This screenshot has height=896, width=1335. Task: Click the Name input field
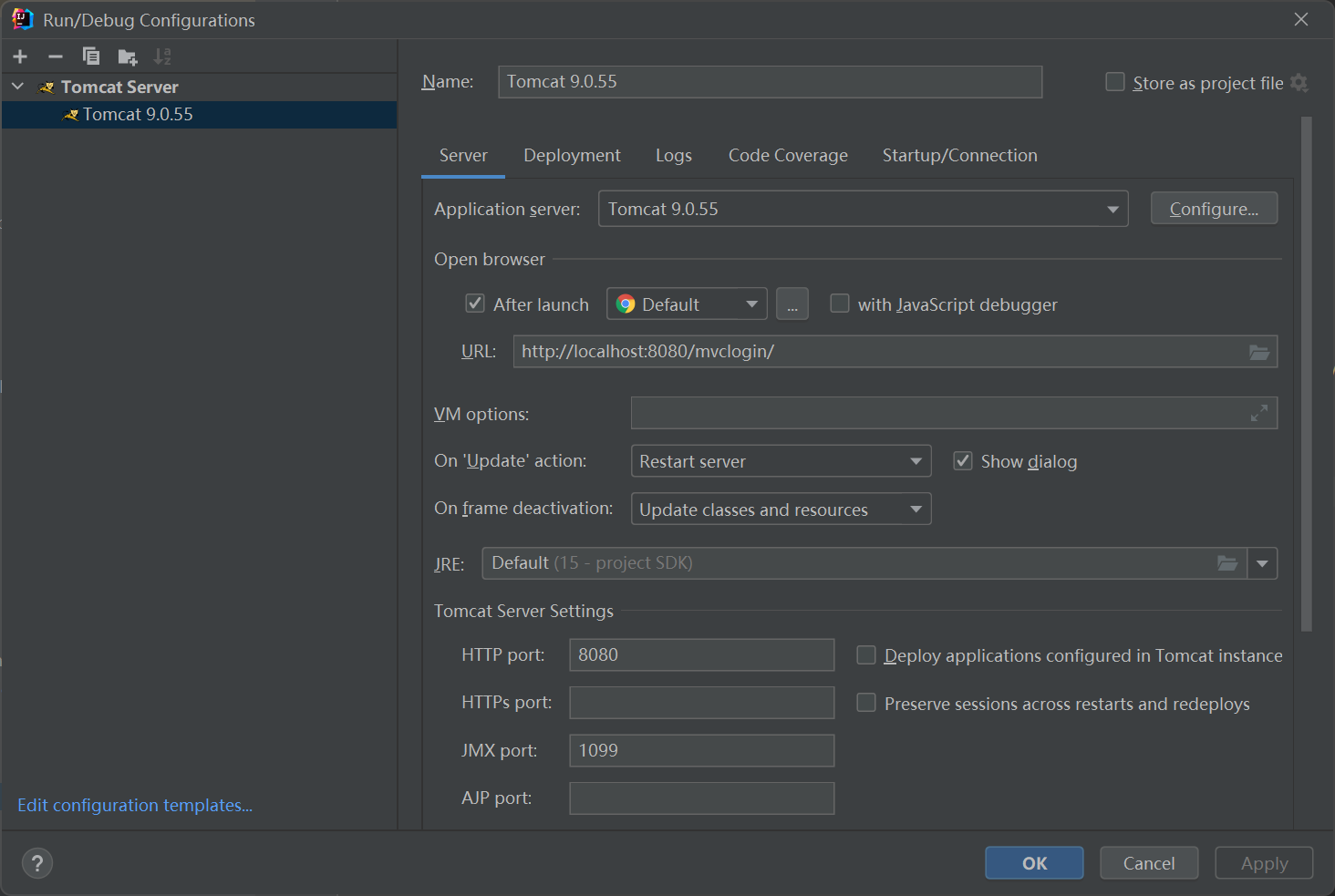point(771,82)
